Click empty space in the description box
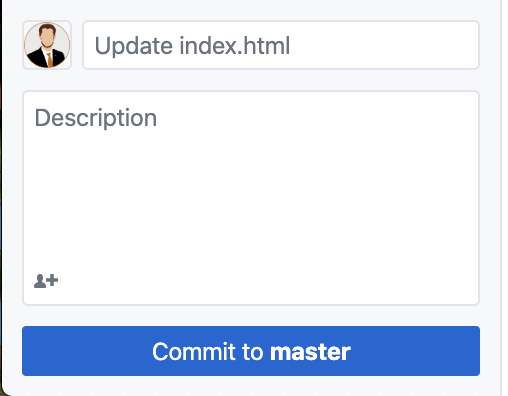Viewport: 508px width, 396px height. (x=251, y=200)
